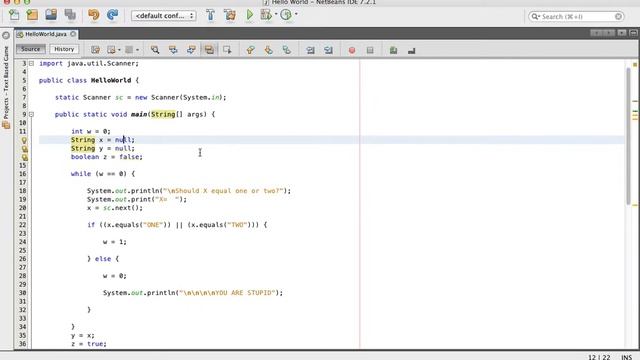
Task: Click the hint icon beside String y
Action: tap(24, 149)
